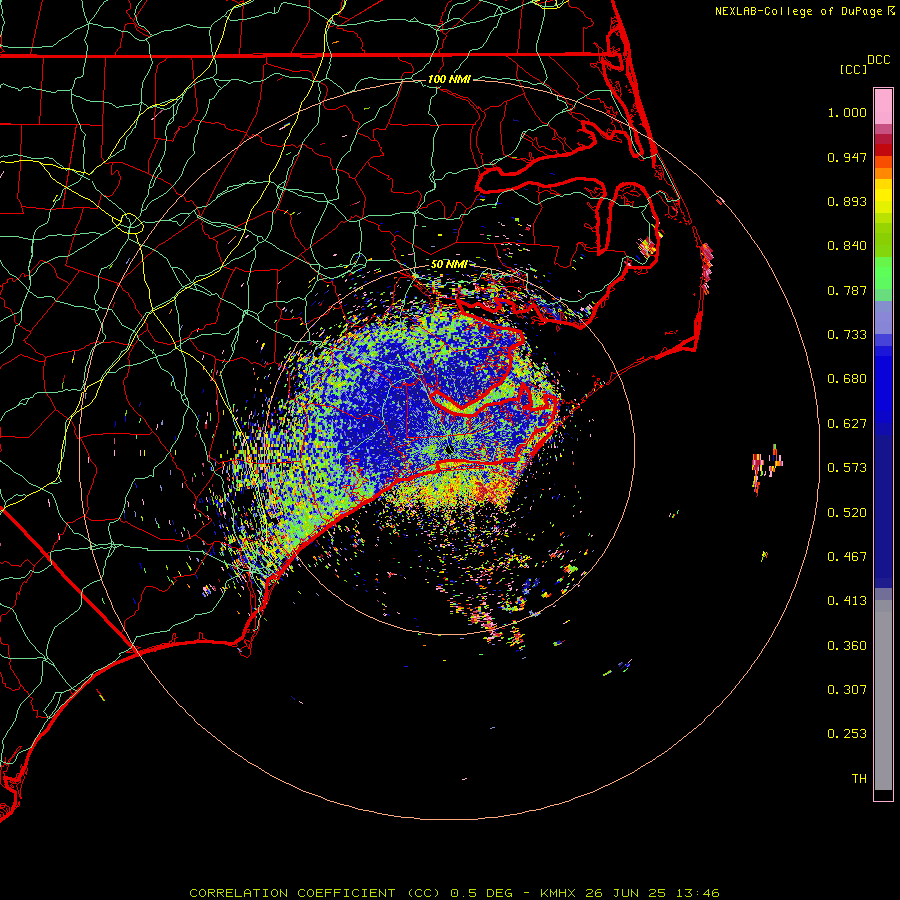900x900 pixels.
Task: Select the 0.520 scale value
Action: pyautogui.click(x=847, y=513)
